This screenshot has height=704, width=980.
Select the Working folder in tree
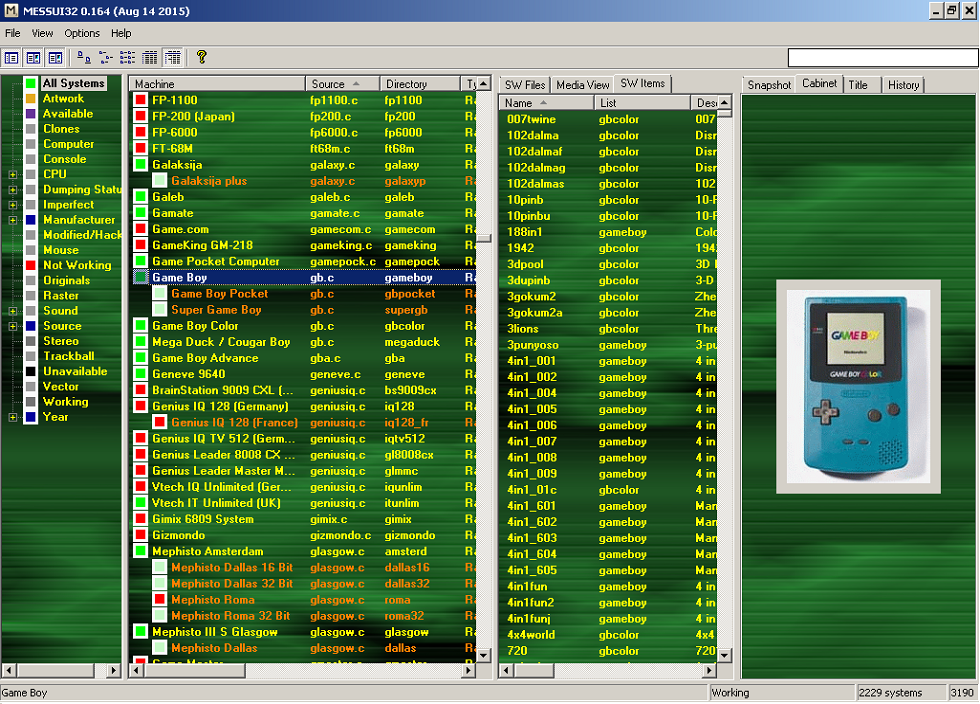click(x=65, y=401)
